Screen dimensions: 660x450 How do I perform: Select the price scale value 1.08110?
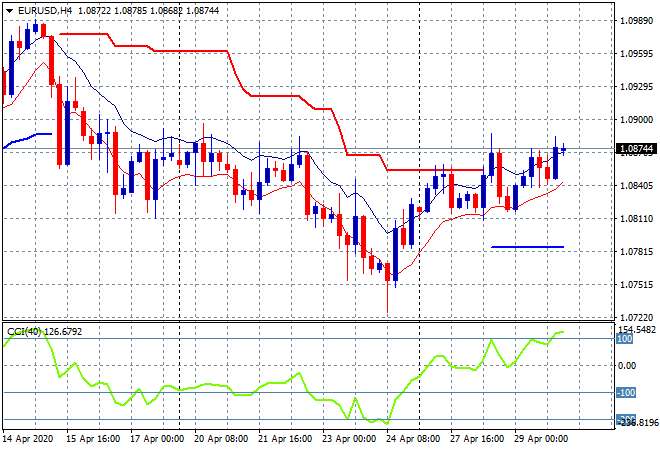637,218
